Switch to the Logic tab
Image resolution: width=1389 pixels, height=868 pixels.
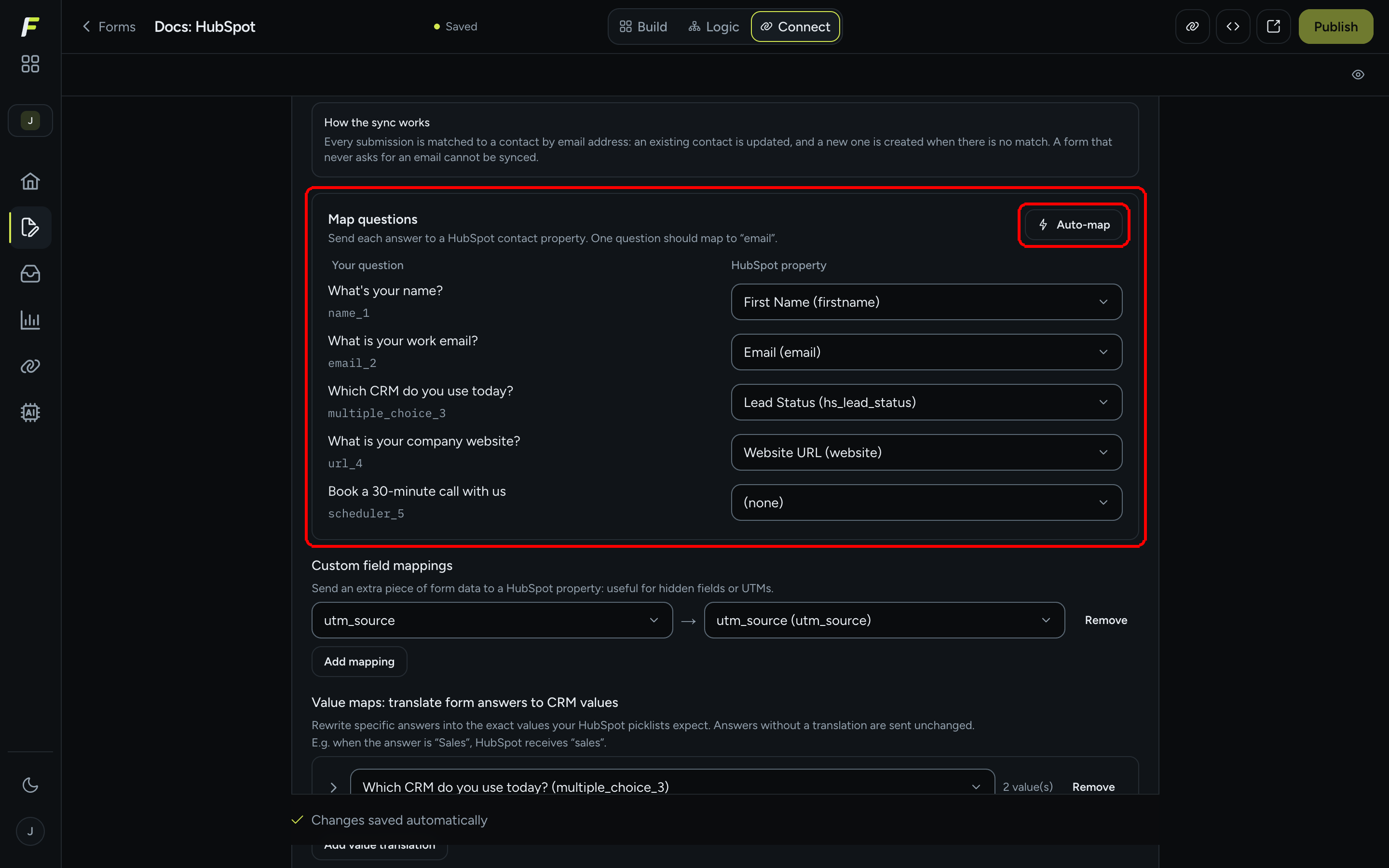[x=713, y=27]
